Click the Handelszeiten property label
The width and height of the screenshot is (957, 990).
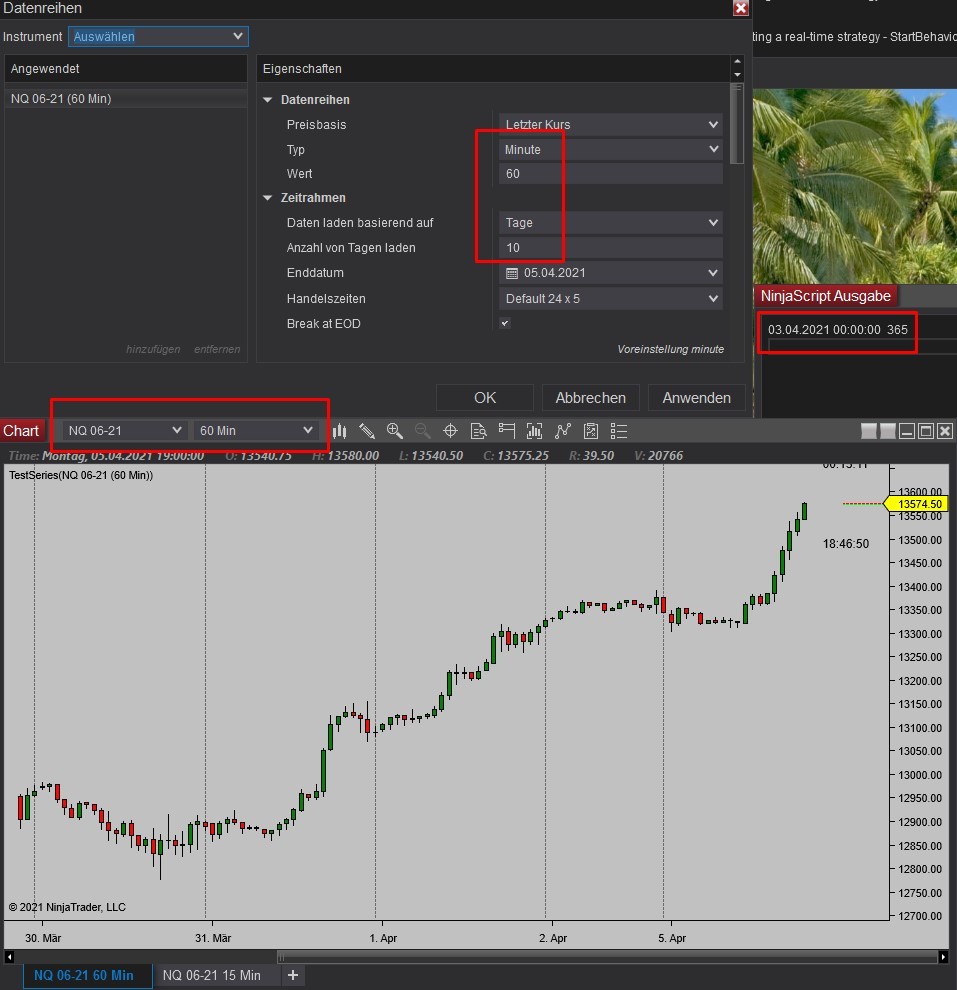point(326,299)
